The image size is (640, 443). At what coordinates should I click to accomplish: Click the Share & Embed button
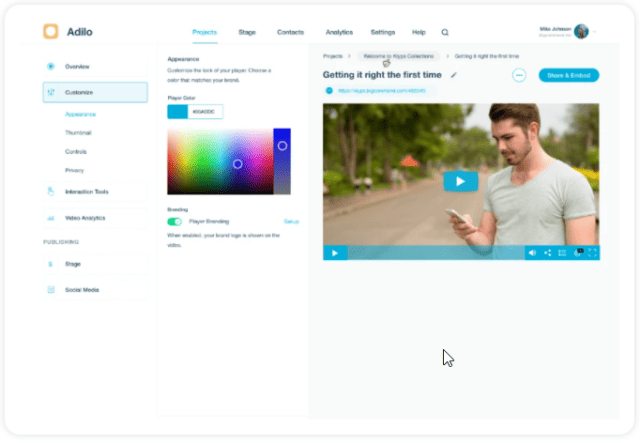568,75
